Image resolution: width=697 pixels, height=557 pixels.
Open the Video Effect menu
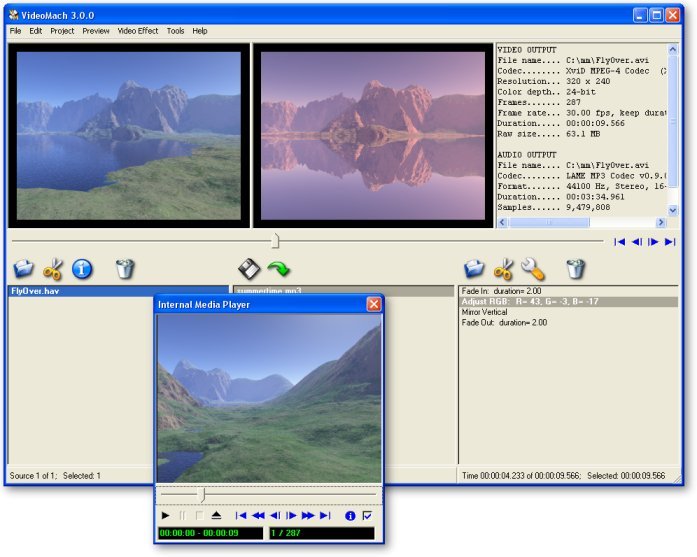(138, 31)
